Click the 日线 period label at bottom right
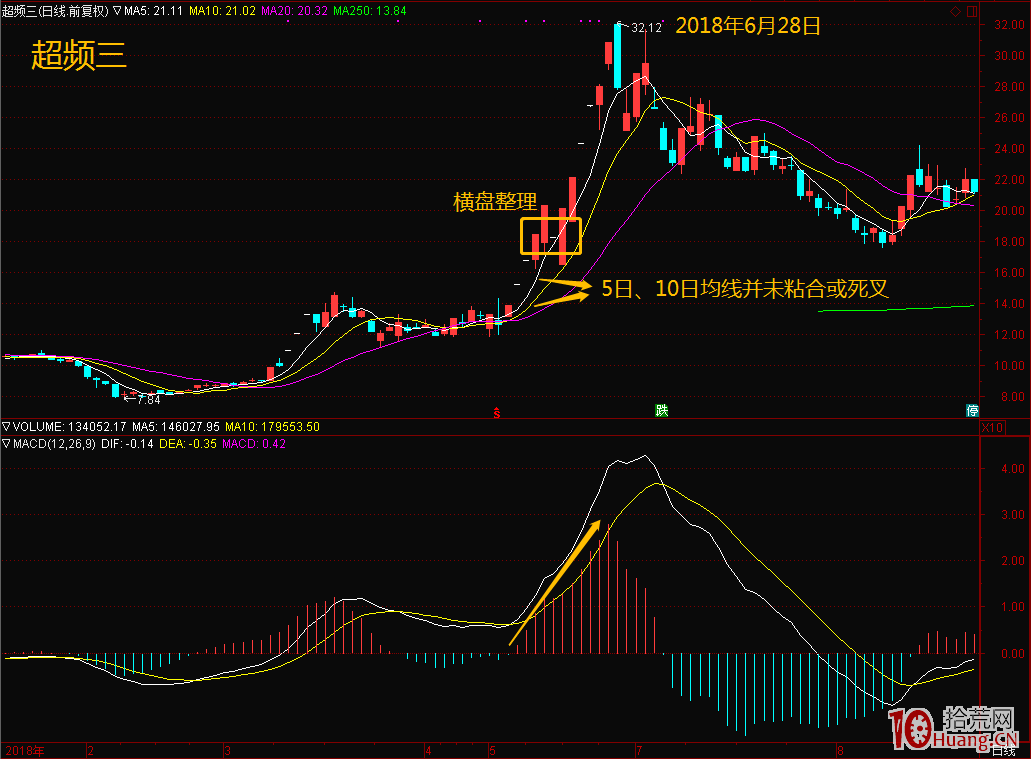Viewport: 1031px width, 759px height. click(x=1003, y=750)
